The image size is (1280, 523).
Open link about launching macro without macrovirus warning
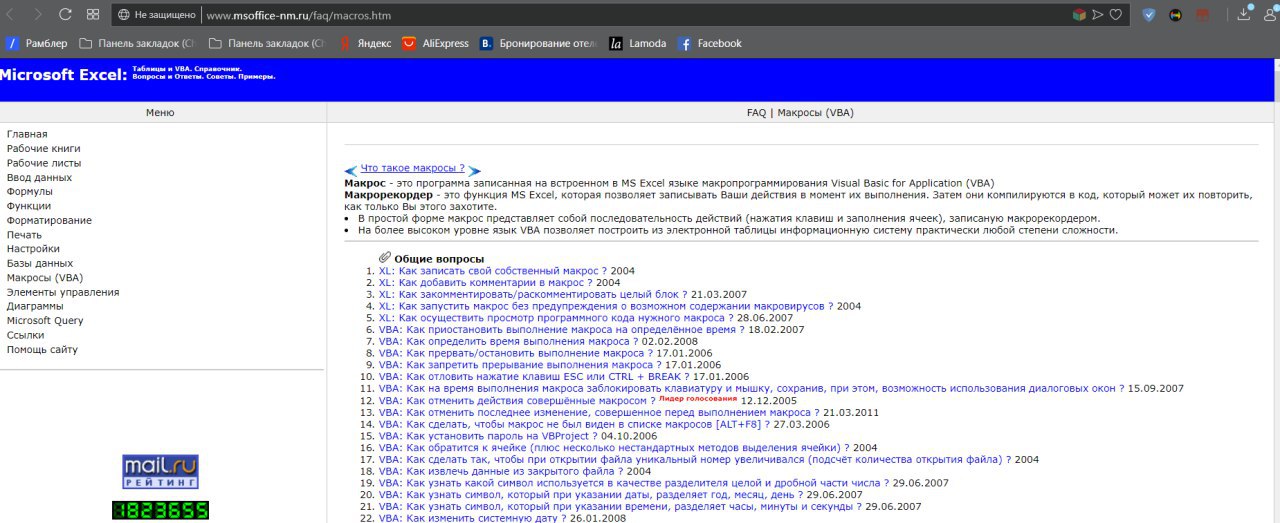point(606,306)
